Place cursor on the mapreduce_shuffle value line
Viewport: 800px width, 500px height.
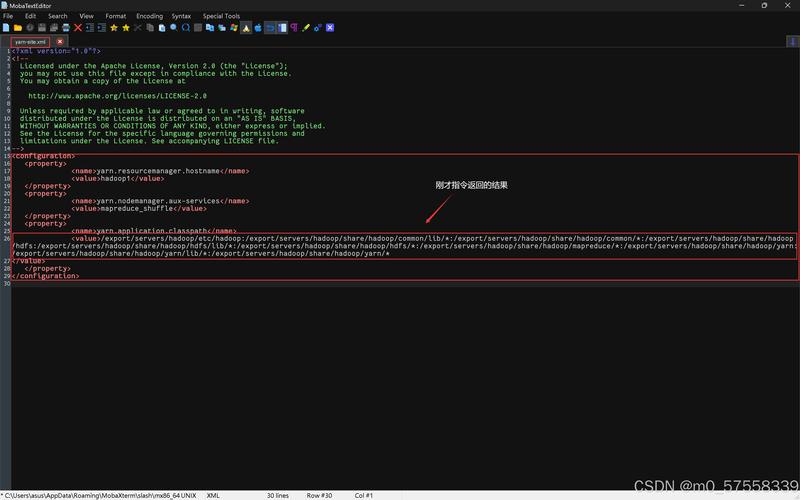click(x=139, y=209)
